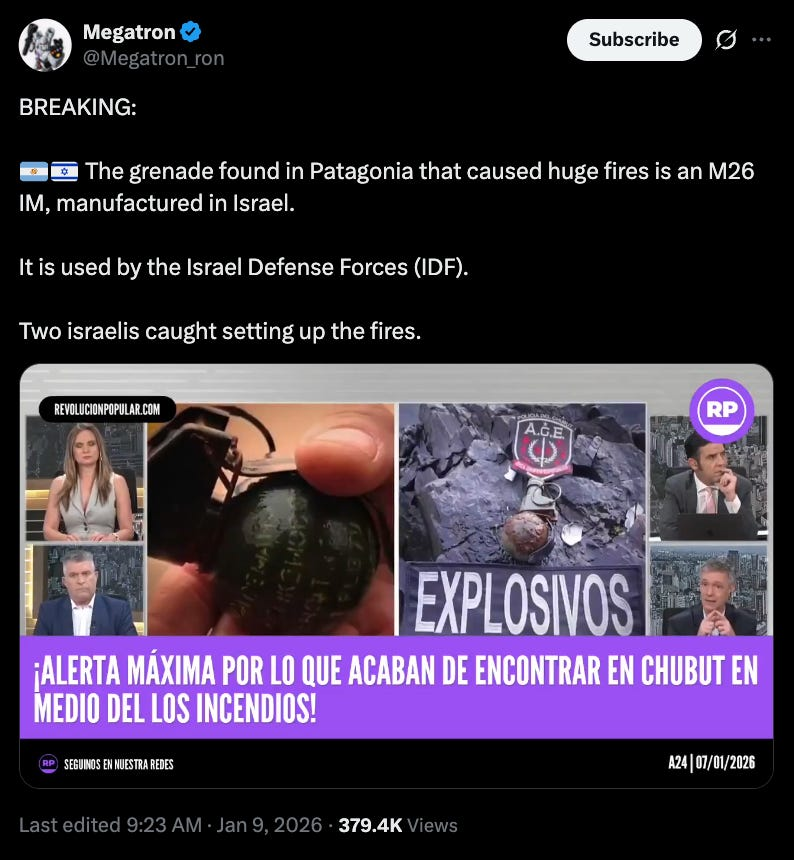Click the blue verified checkmark badge
The height and width of the screenshot is (860, 794).
190,32
